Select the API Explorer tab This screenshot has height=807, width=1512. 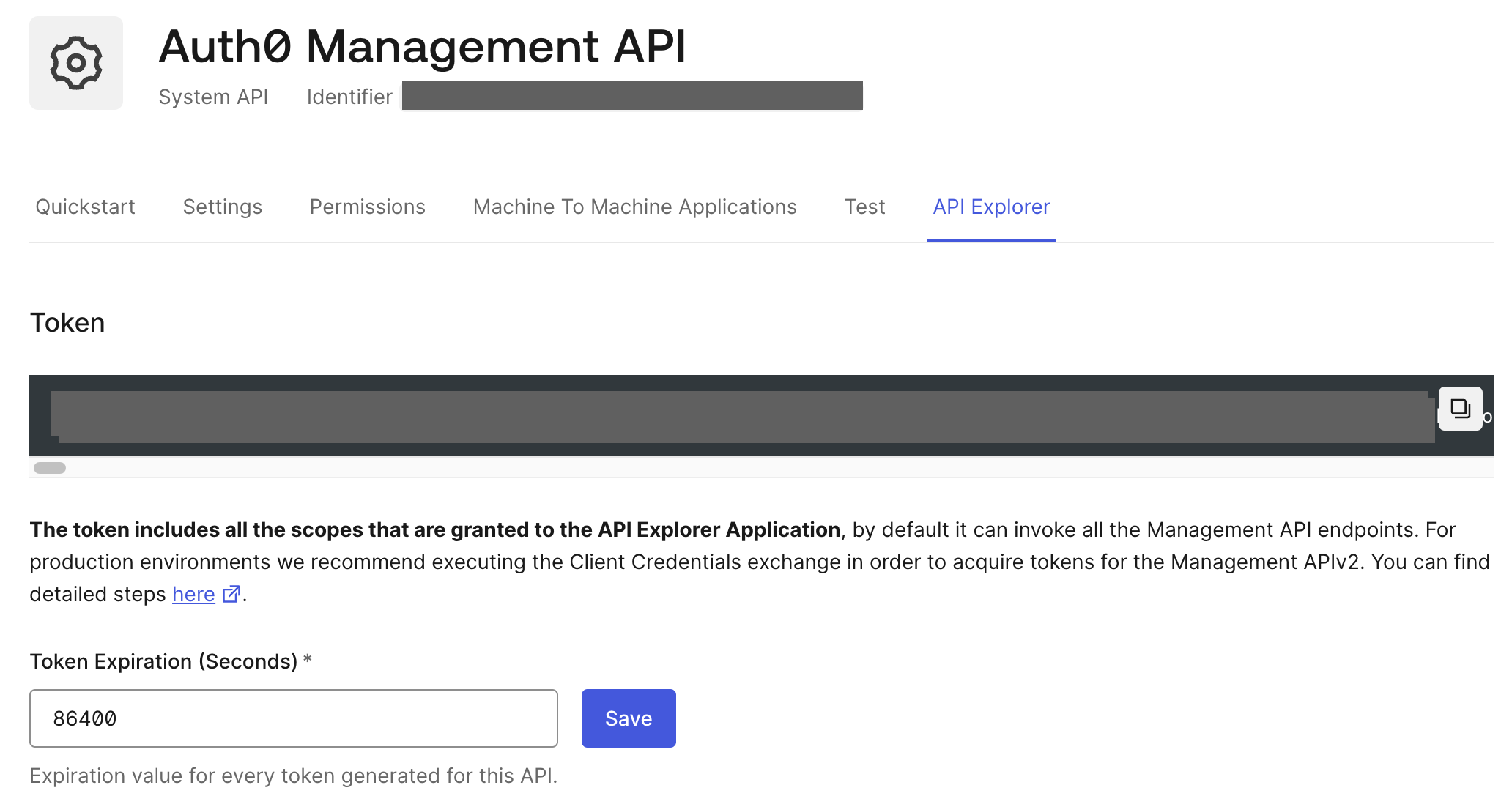(x=991, y=207)
